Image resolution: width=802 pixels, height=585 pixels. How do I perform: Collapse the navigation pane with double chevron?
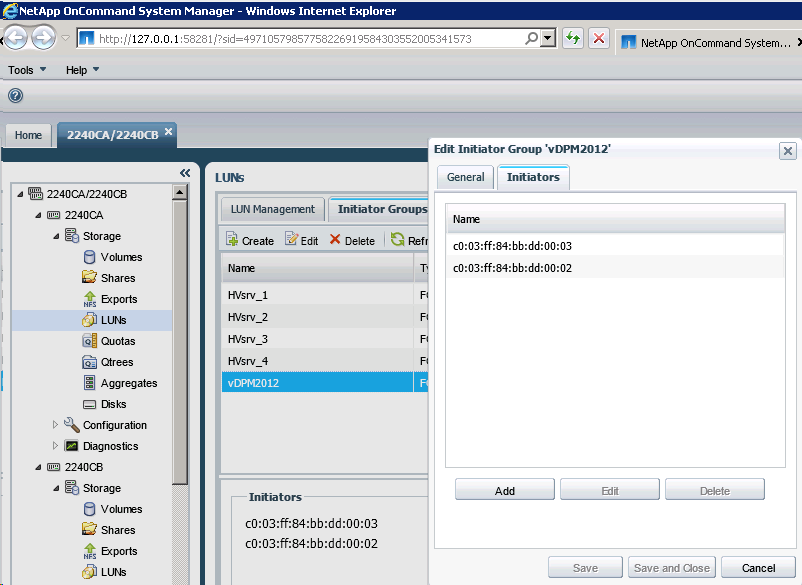[185, 173]
